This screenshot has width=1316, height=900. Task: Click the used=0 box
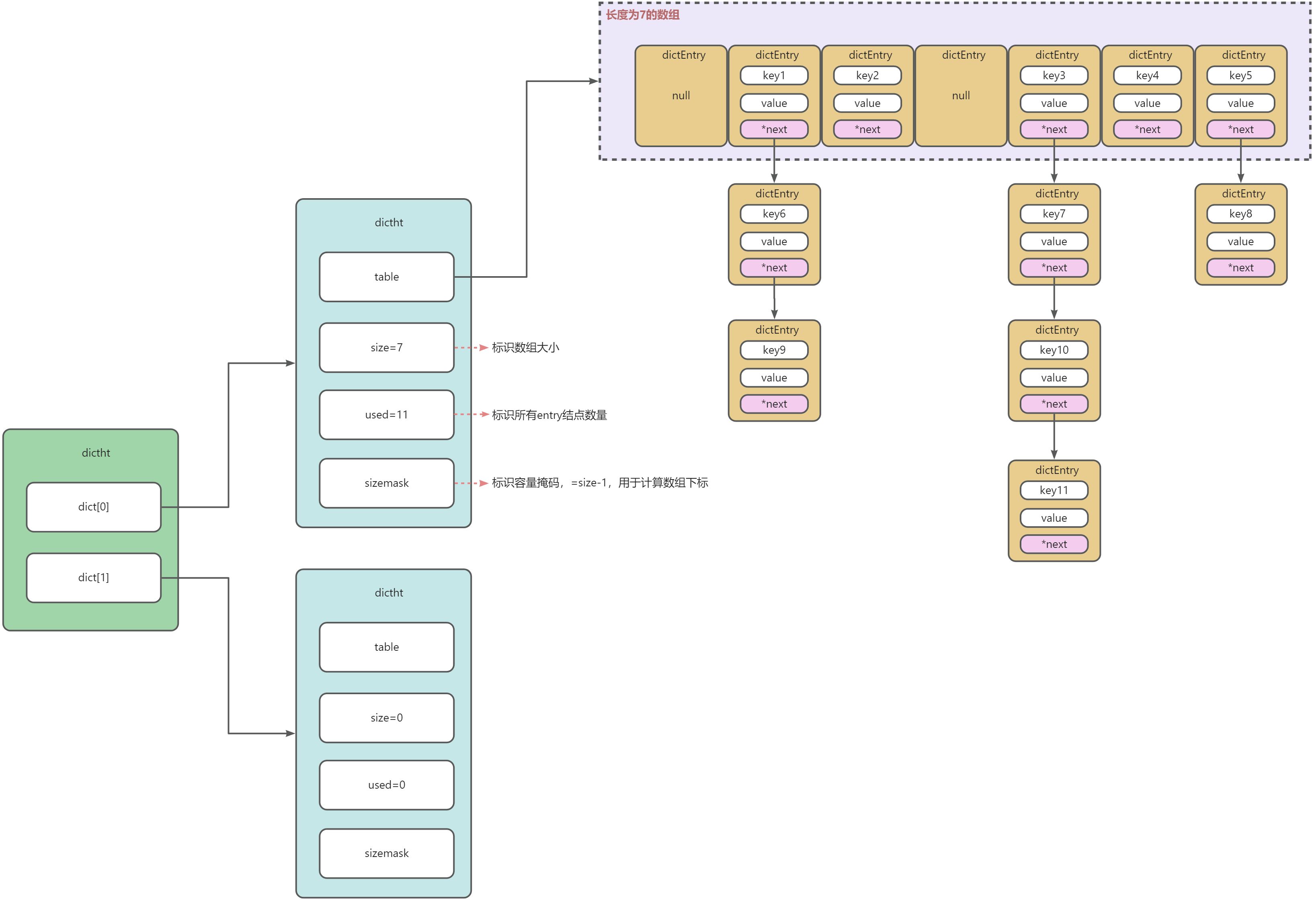tap(386, 785)
